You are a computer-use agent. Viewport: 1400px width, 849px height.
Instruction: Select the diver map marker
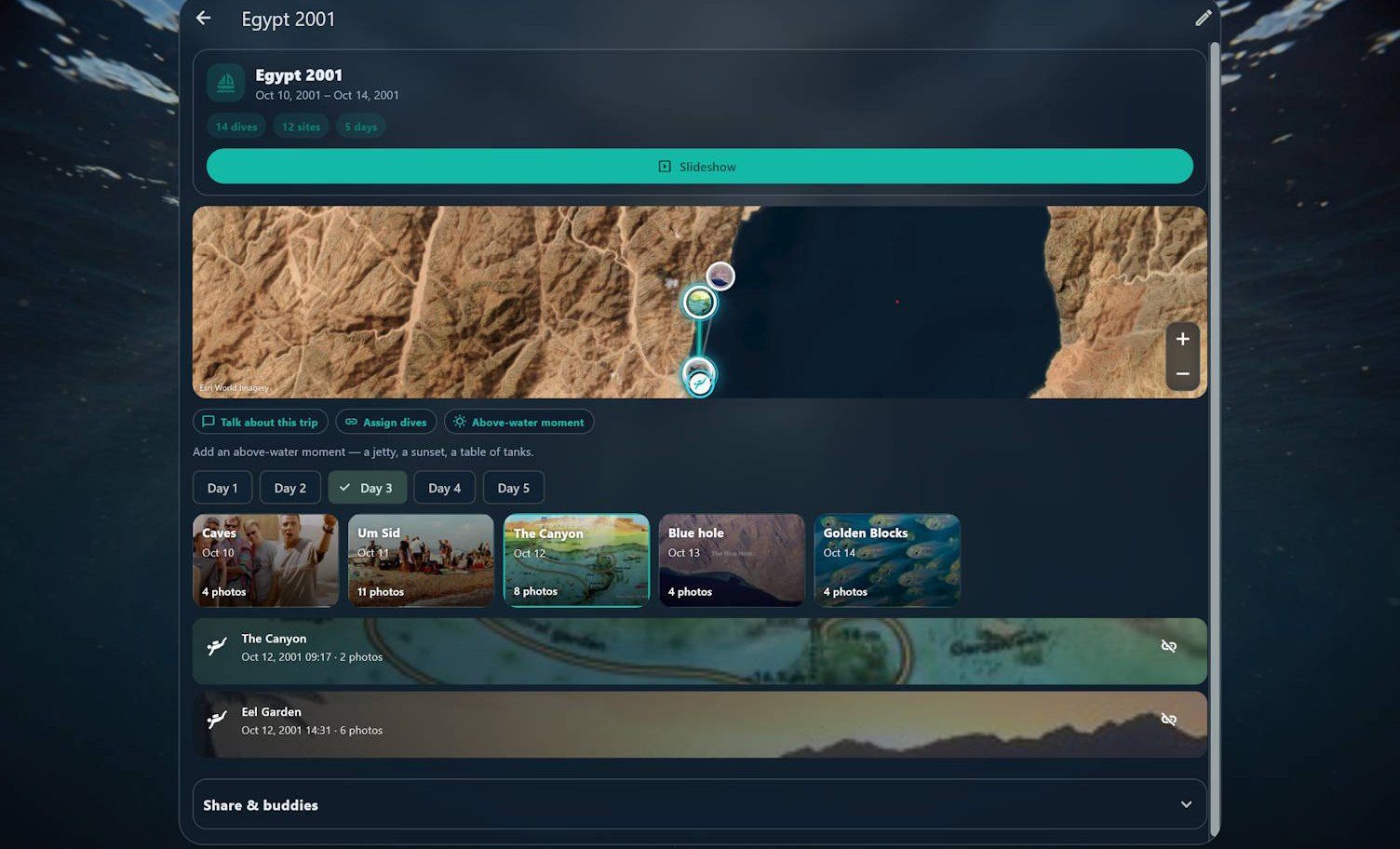(700, 383)
